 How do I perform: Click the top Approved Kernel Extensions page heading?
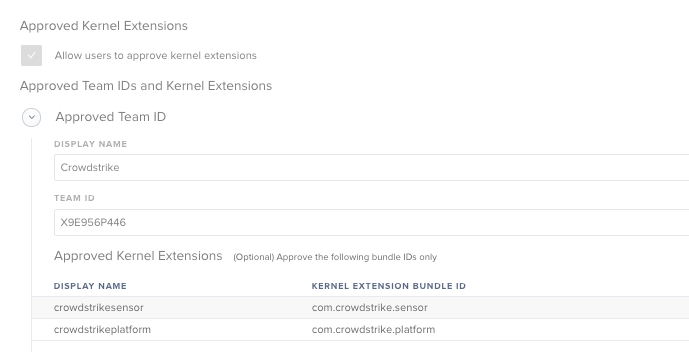104,26
